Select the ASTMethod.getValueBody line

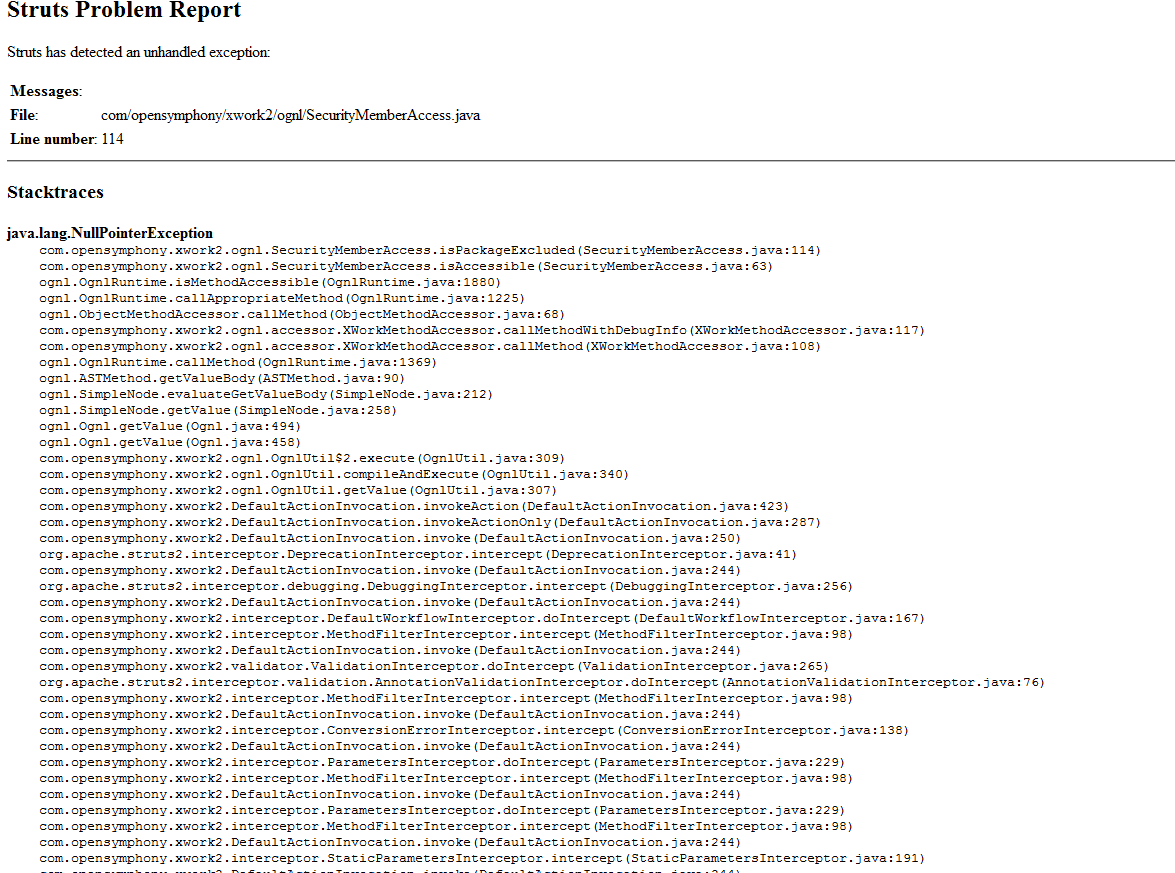pos(222,378)
